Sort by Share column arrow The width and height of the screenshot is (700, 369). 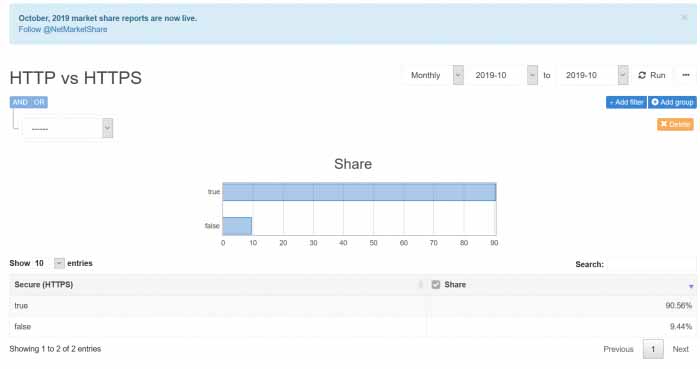[x=691, y=286]
